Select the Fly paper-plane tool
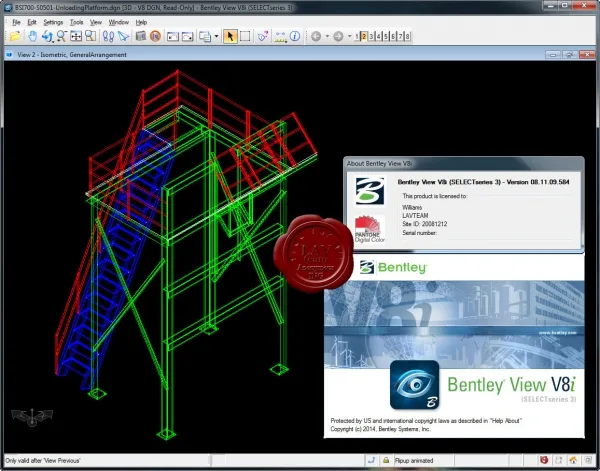600x471 pixels. pyautogui.click(x=123, y=36)
